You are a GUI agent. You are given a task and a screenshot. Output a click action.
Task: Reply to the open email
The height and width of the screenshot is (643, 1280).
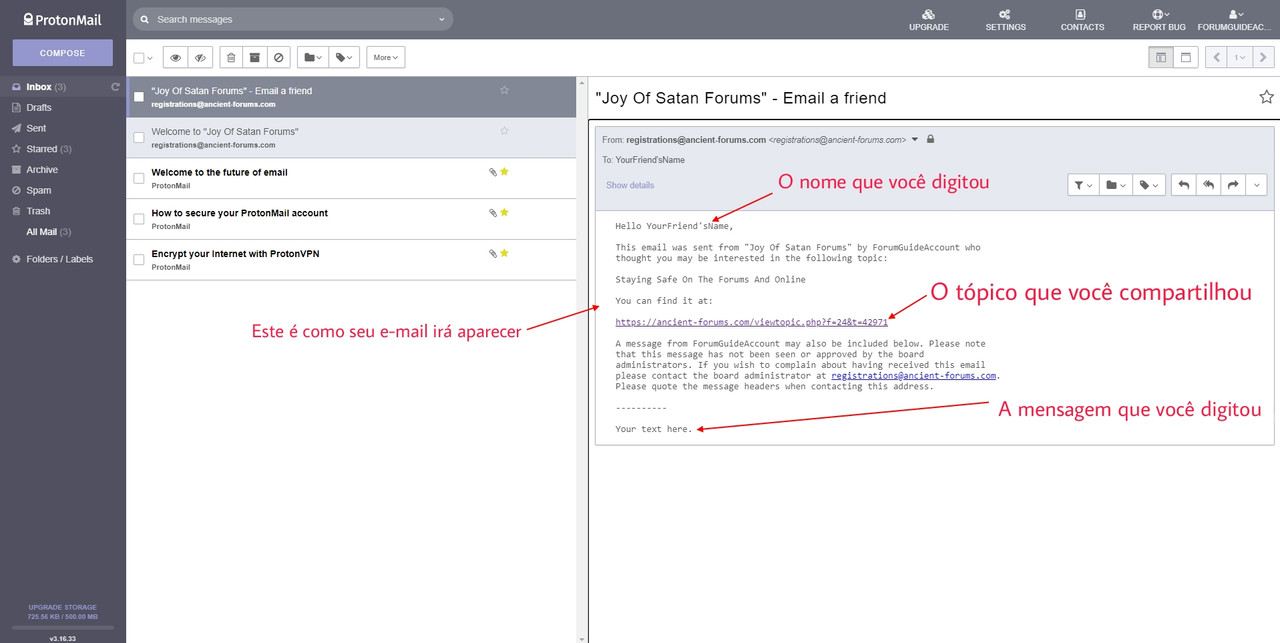(1183, 185)
